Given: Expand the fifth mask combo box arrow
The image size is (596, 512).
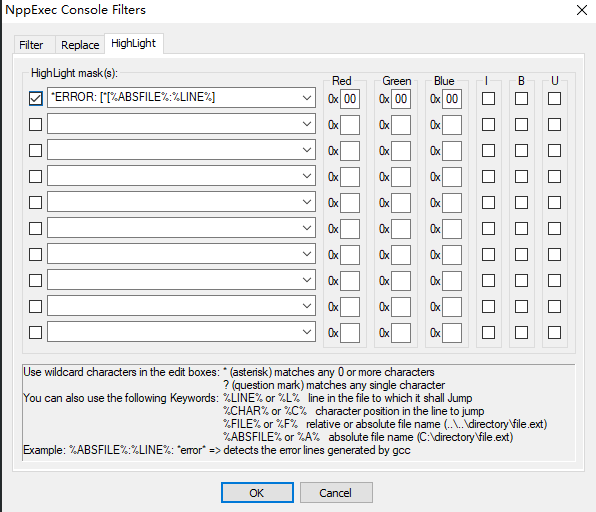Looking at the screenshot, I should coord(307,202).
